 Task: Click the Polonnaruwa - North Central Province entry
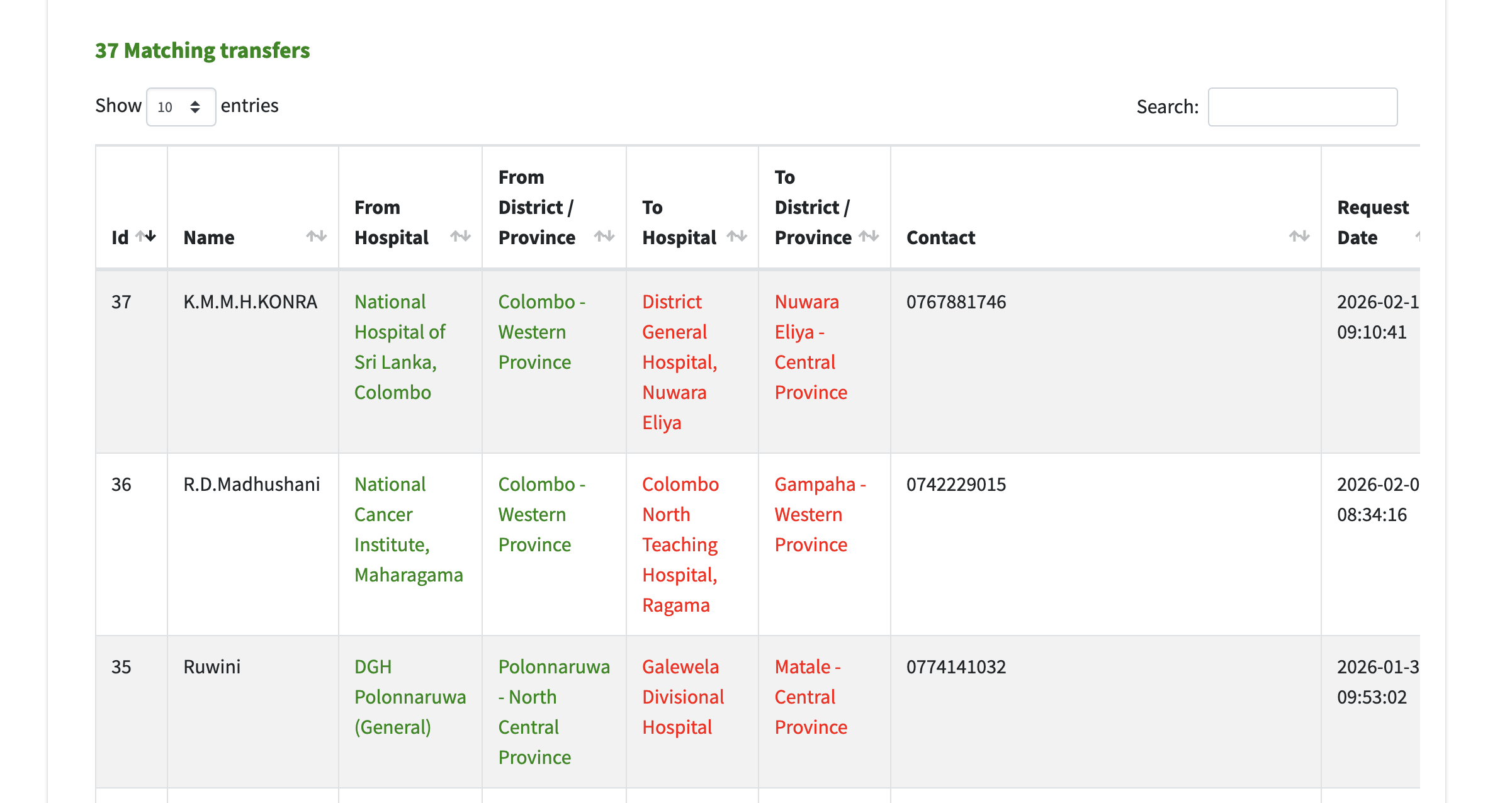click(x=553, y=712)
